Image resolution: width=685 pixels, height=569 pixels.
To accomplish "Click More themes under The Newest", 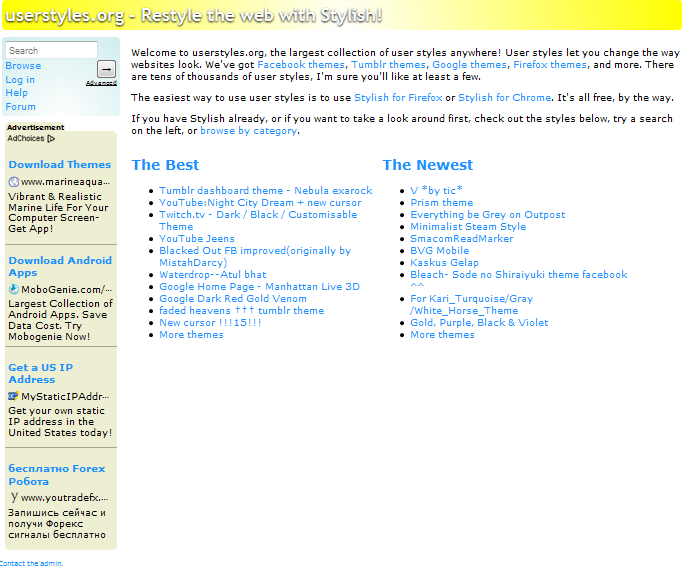I will tap(442, 335).
